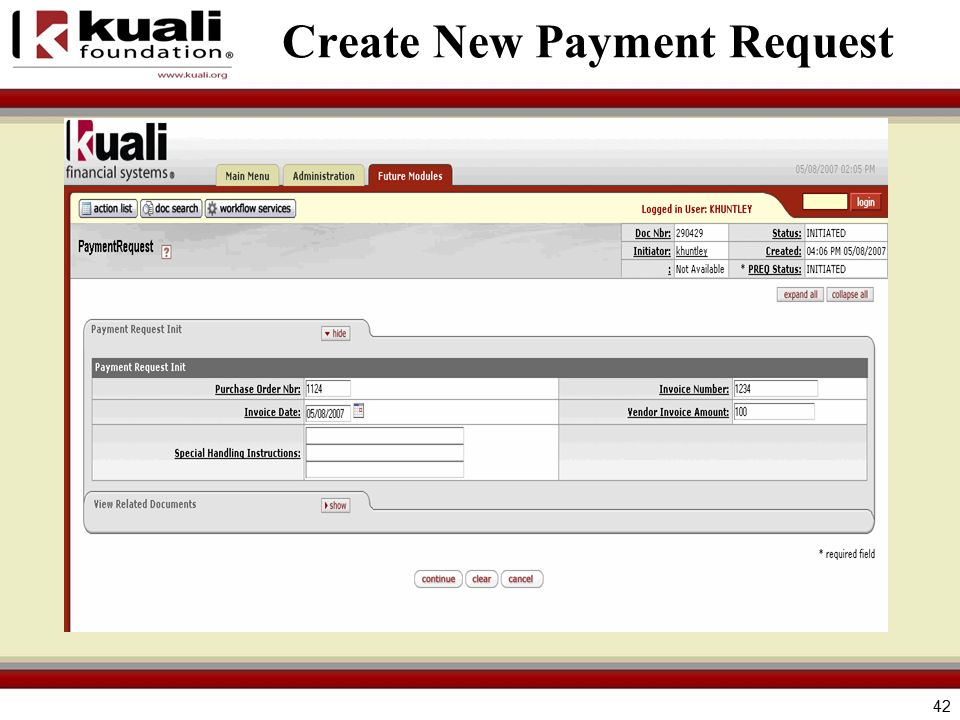Click the dark Payment Request Init header bar
Viewport: 960px width, 720px height.
click(479, 367)
